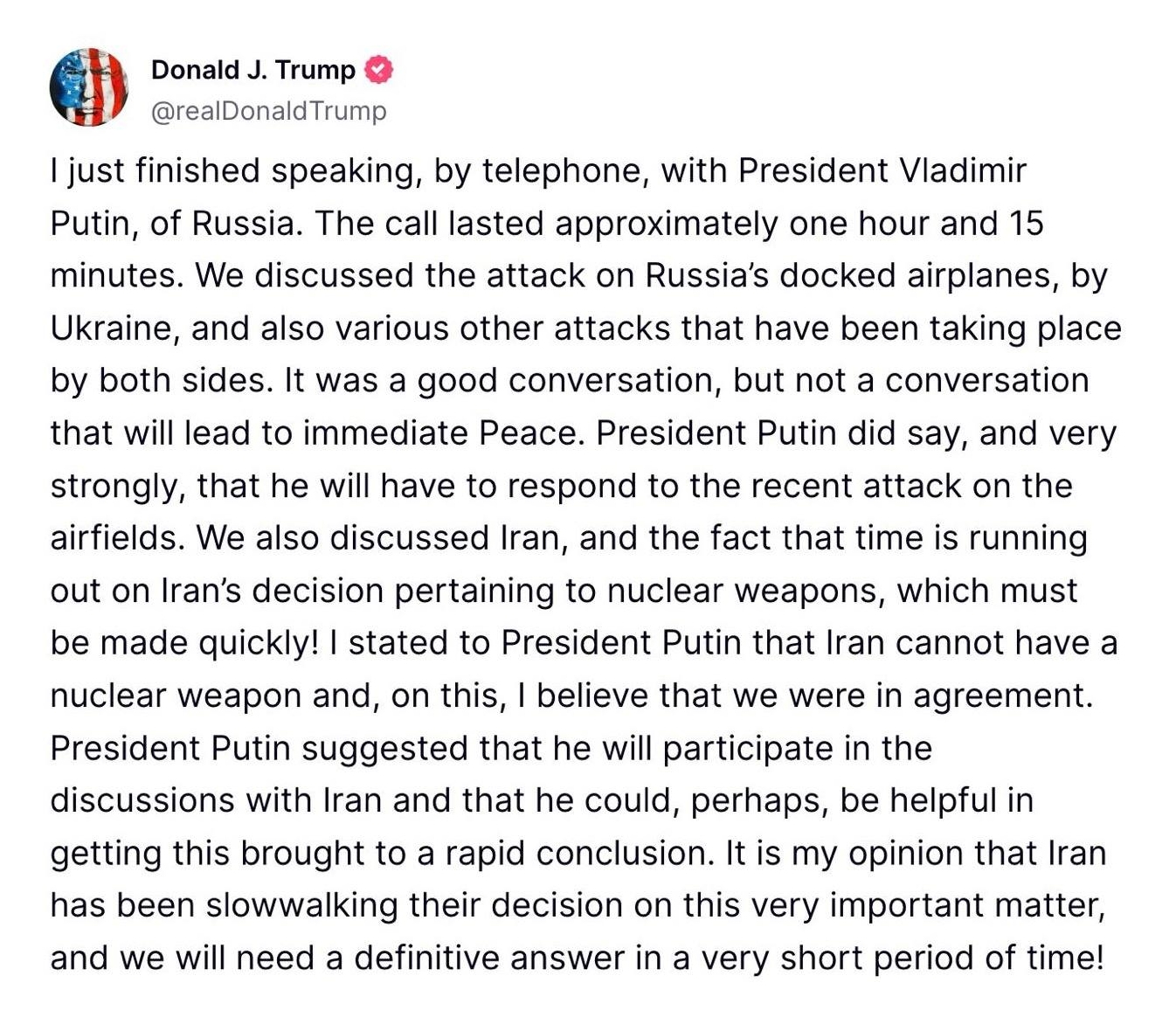The image size is (1176, 1017).
Task: Click the words "both sides" in the text
Action: coord(182,380)
